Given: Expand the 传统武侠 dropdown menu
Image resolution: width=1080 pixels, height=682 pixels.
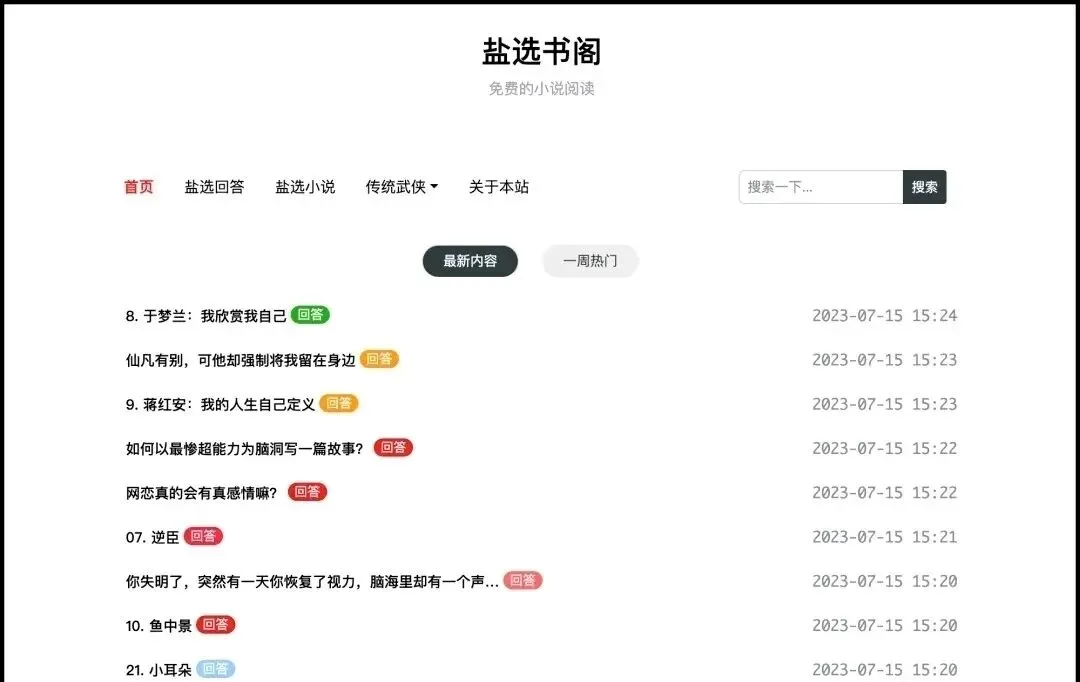Looking at the screenshot, I should (x=402, y=187).
